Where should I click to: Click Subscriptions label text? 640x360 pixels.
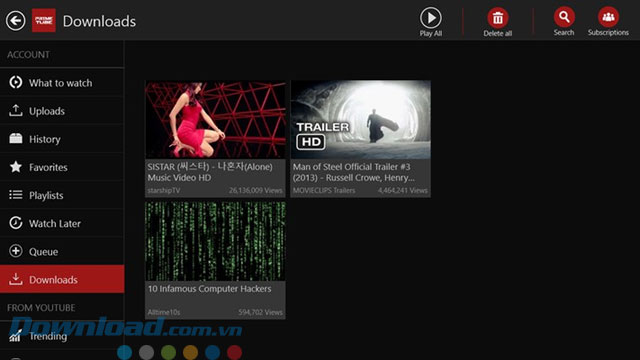coord(608,32)
